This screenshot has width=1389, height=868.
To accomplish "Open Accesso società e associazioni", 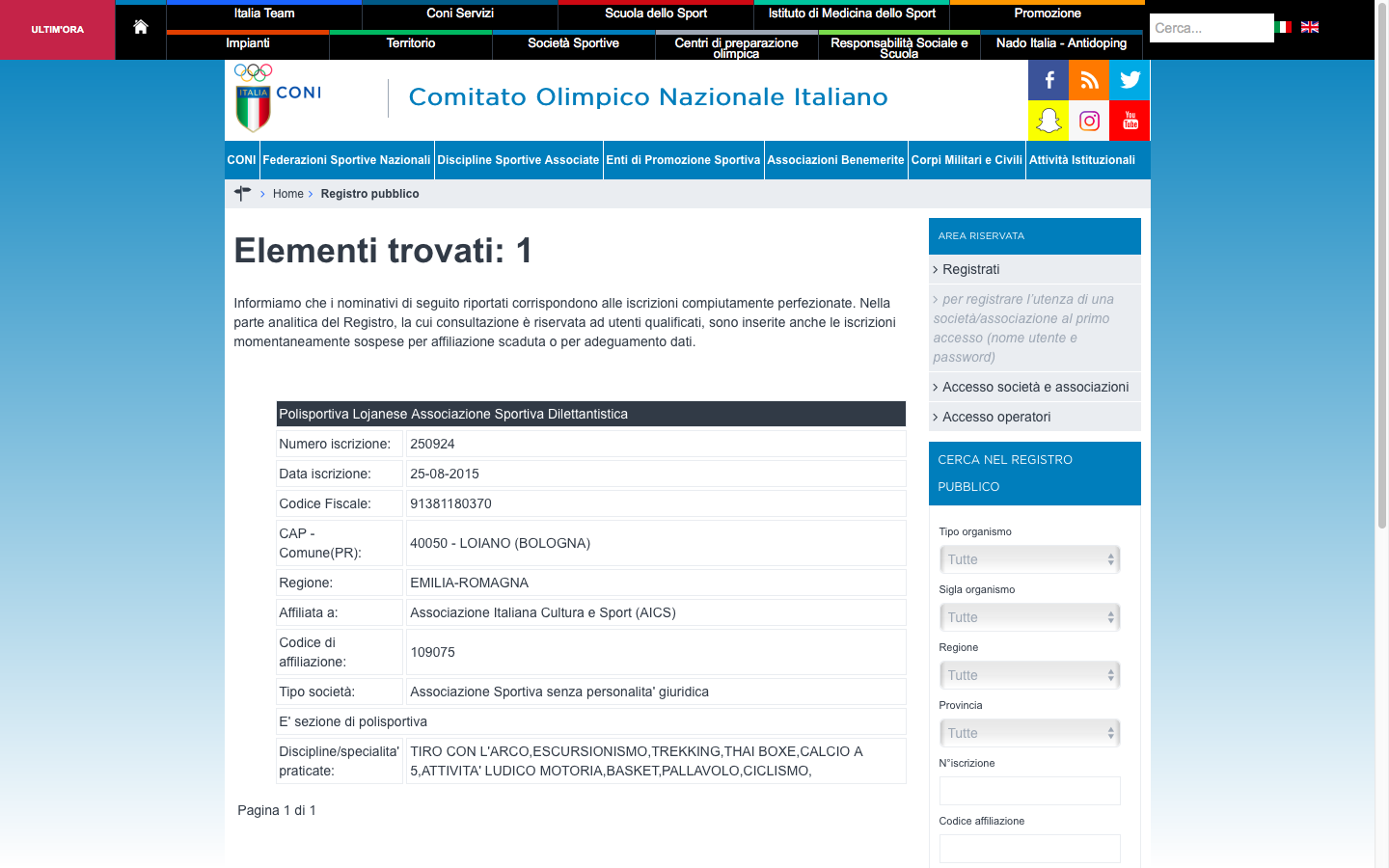I will tap(1035, 387).
